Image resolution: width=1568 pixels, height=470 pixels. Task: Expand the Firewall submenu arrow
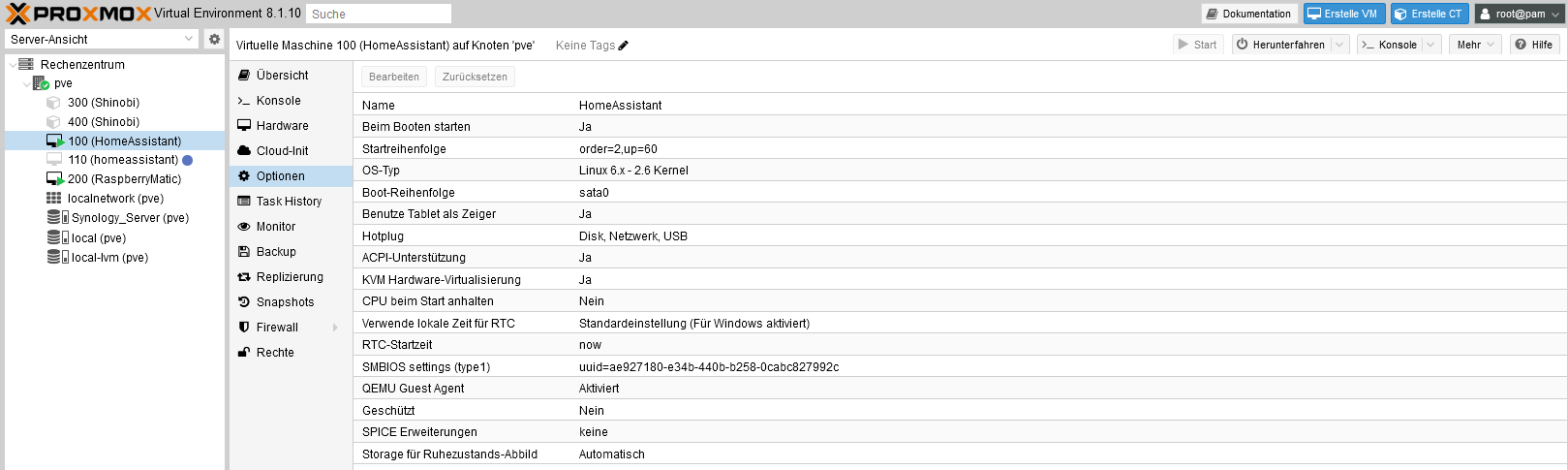336,328
